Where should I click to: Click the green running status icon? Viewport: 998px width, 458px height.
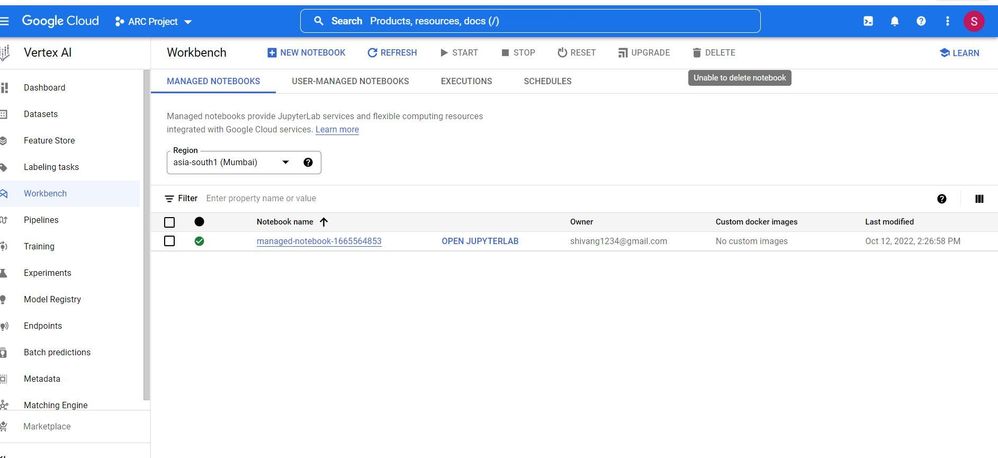[x=199, y=241]
